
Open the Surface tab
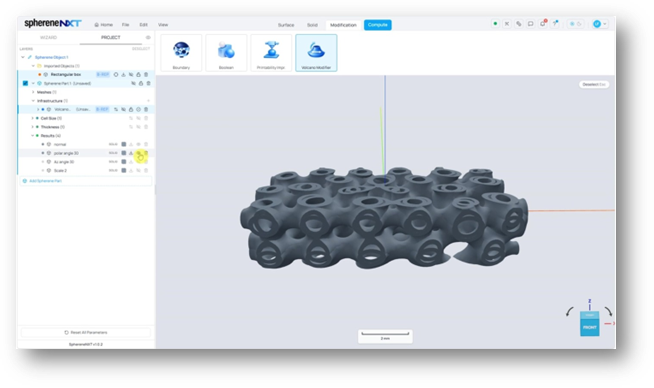286,25
